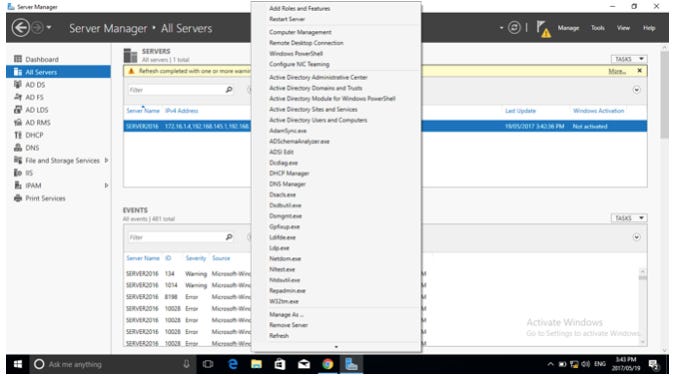
Task: Open the Servers TASKS dropdown
Action: point(629,59)
